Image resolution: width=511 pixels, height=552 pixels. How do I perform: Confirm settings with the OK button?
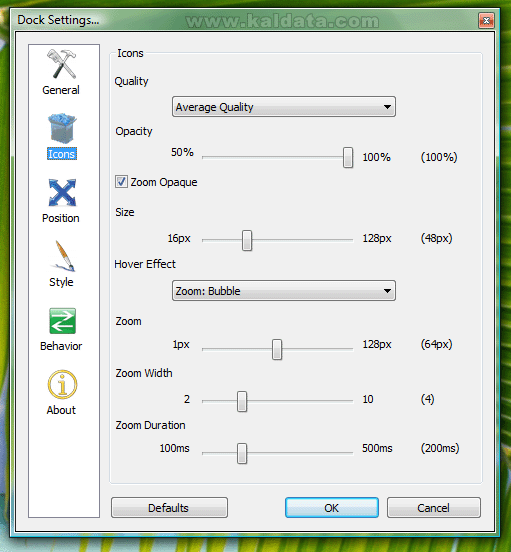pyautogui.click(x=332, y=508)
